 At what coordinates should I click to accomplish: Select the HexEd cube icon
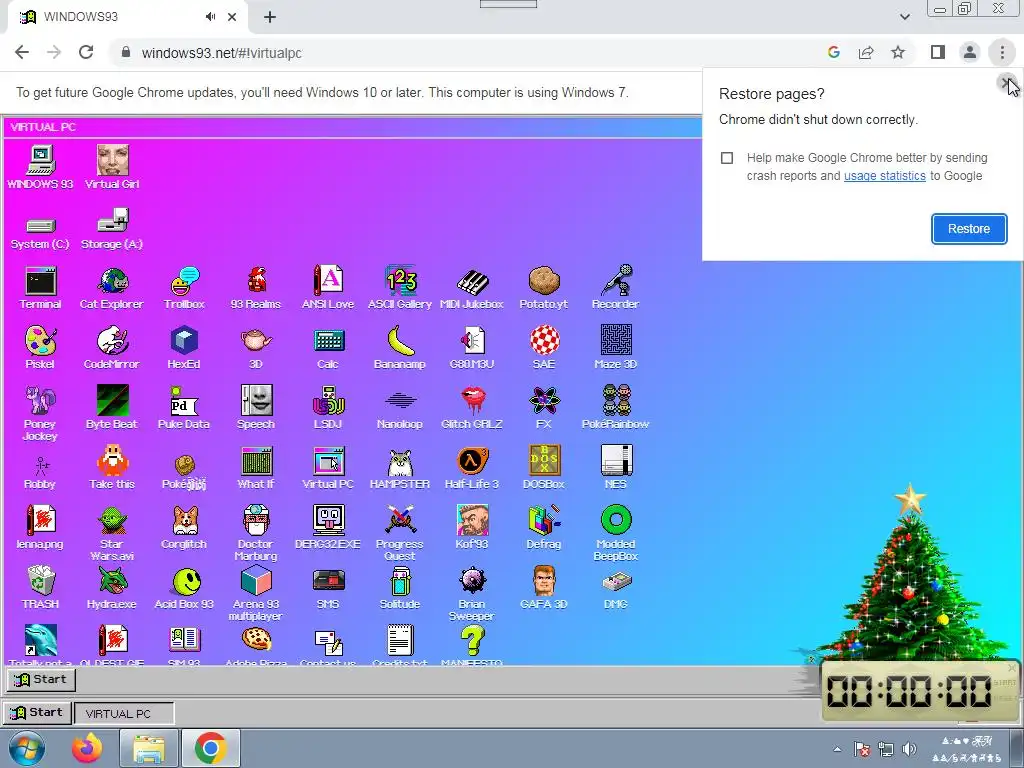184,347
